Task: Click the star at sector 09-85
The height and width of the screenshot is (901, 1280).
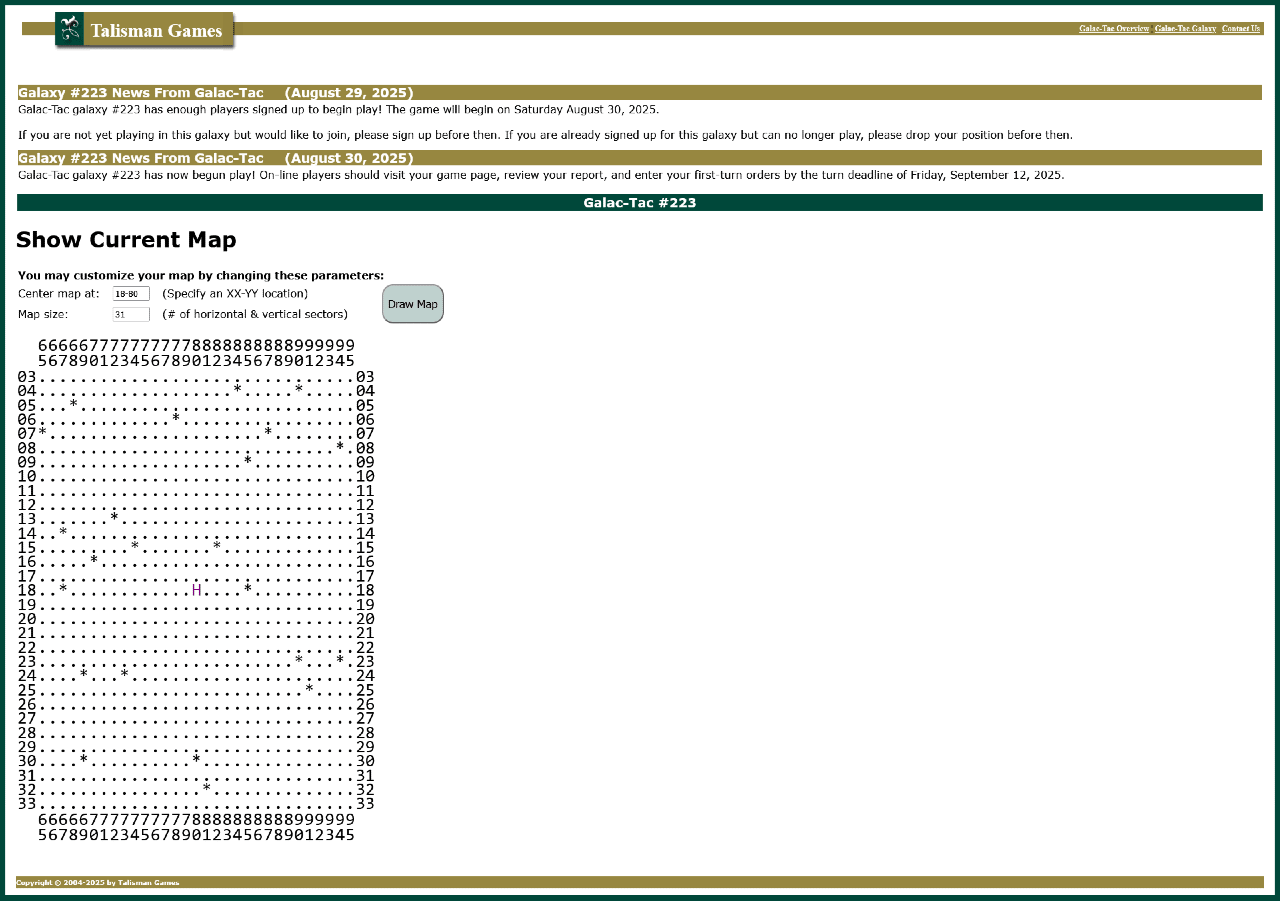Action: (248, 463)
